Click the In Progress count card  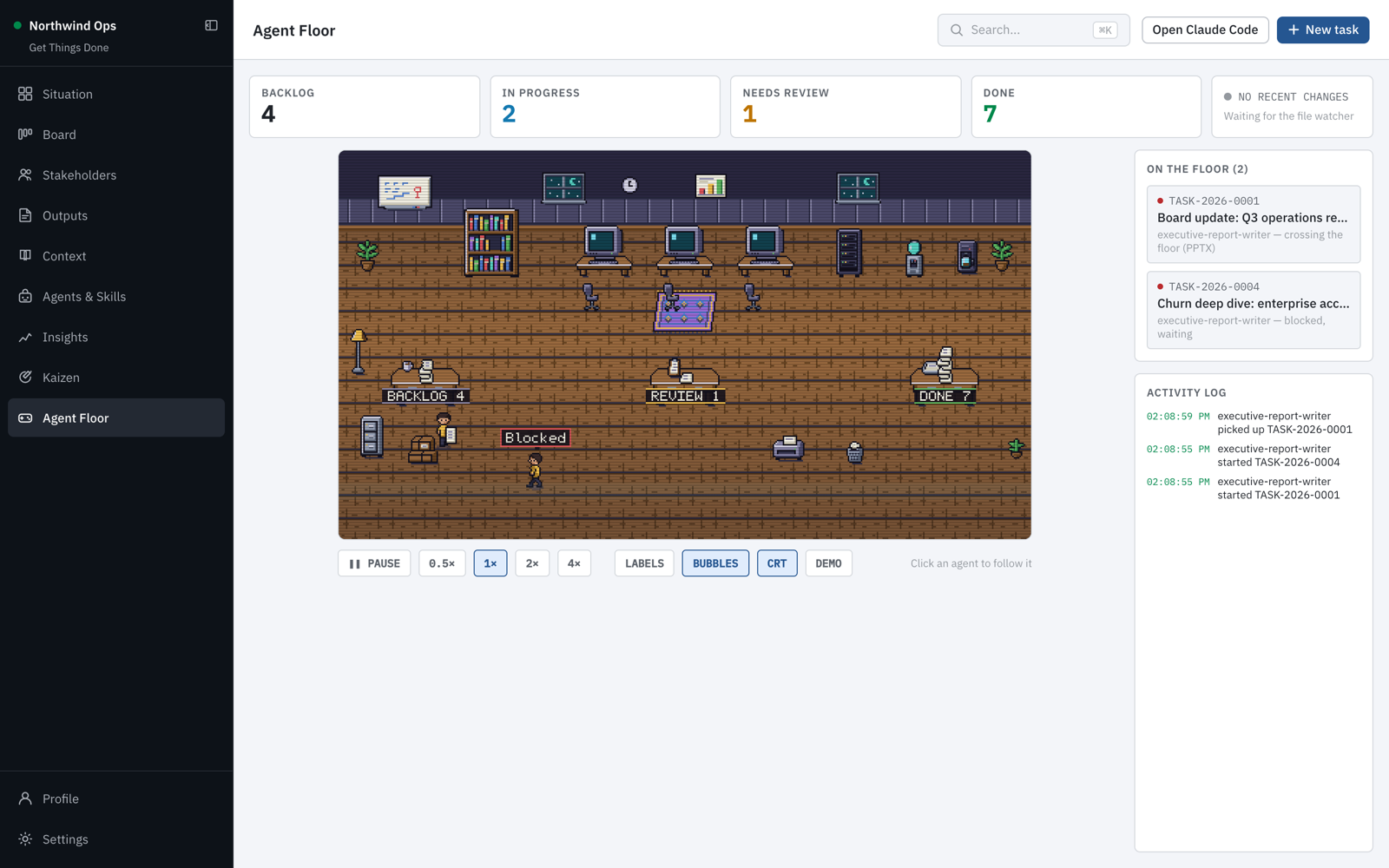[x=605, y=107]
